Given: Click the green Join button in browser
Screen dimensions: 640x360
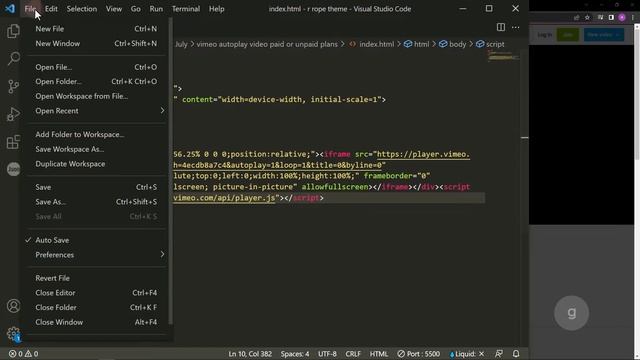Looking at the screenshot, I should (x=568, y=35).
